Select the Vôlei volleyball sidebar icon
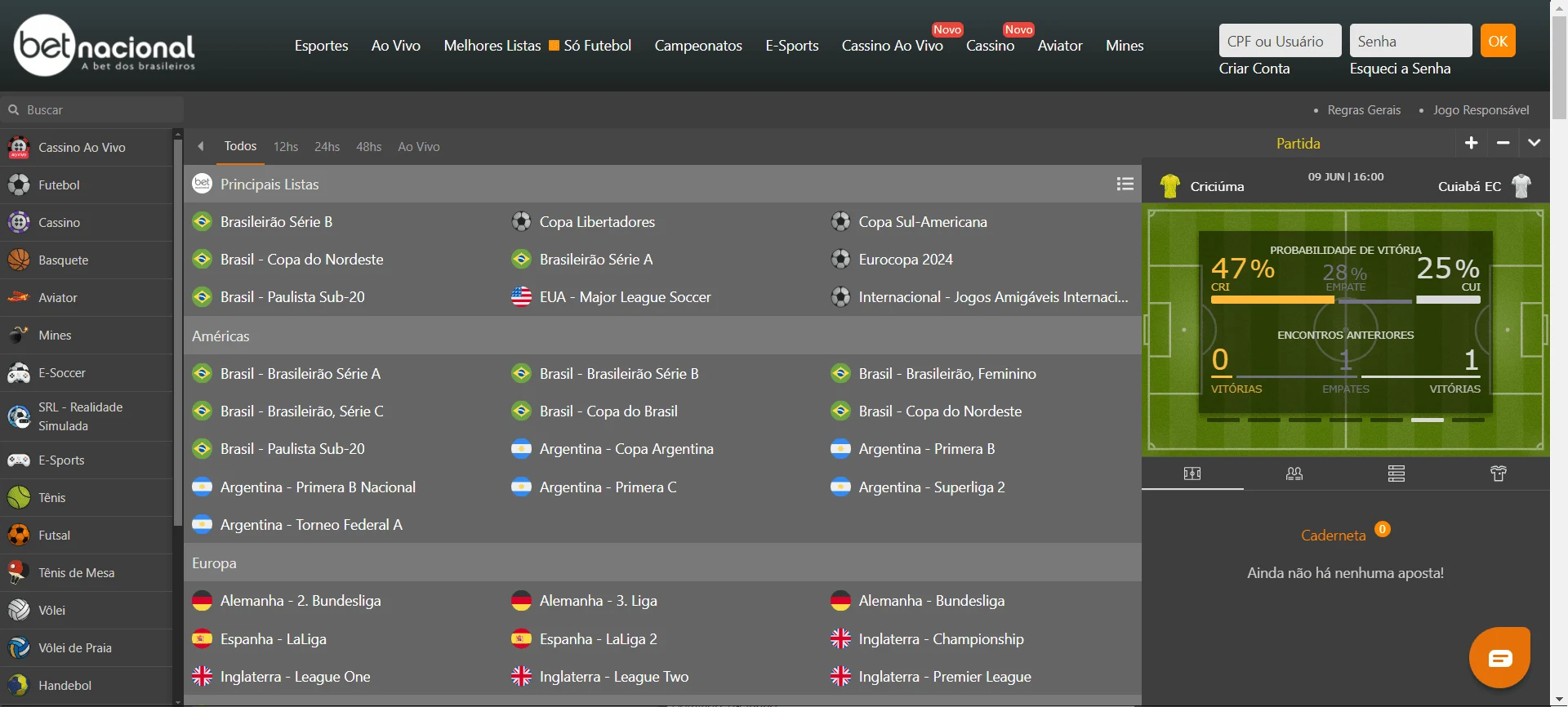Screen dimensions: 1568x707 click(19, 611)
